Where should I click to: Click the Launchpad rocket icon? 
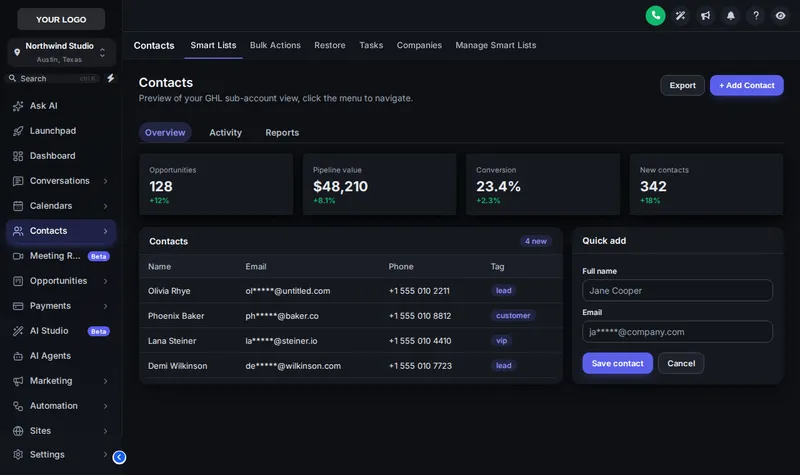pyautogui.click(x=18, y=131)
